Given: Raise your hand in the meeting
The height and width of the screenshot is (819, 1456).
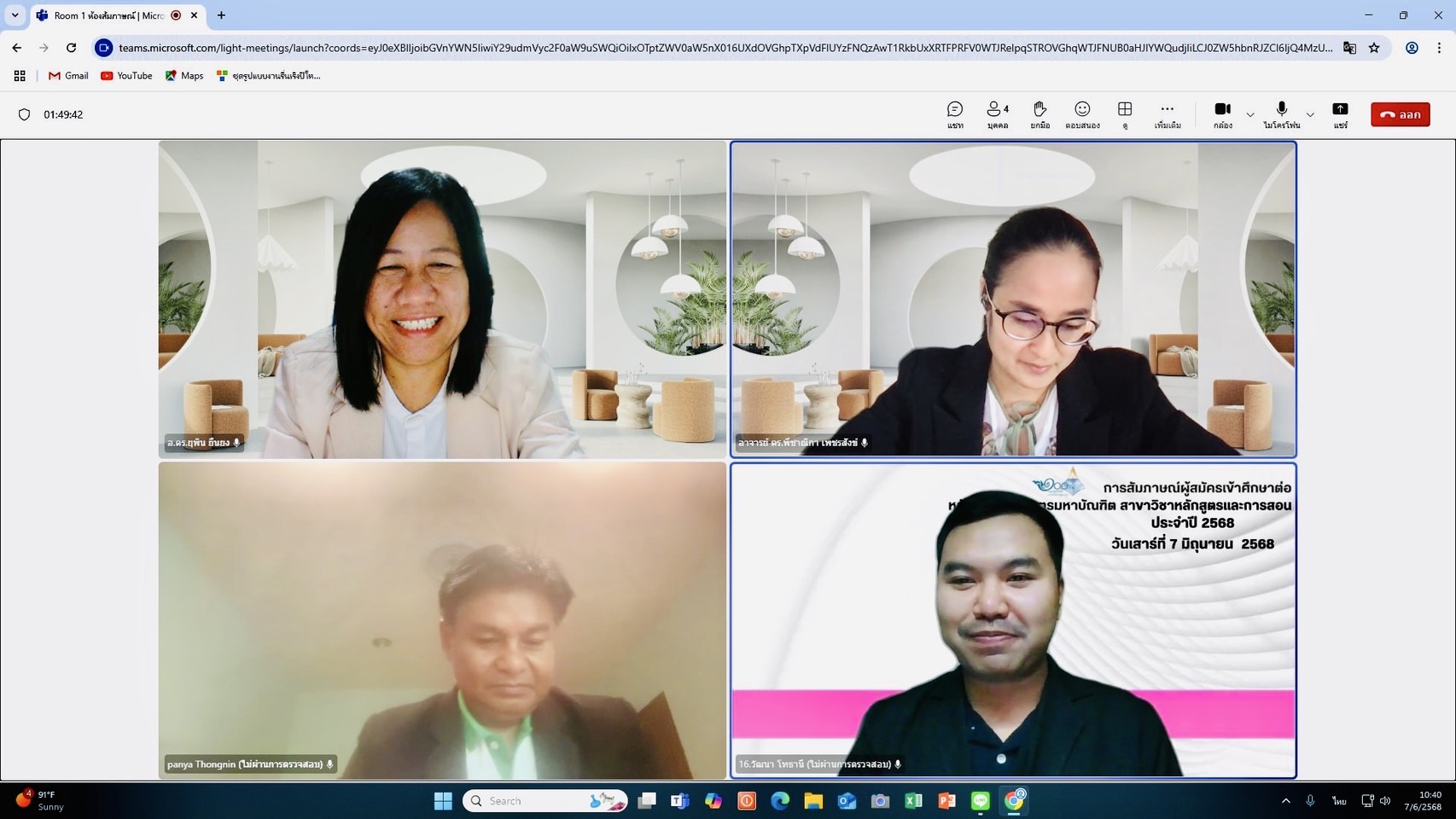Looking at the screenshot, I should [x=1040, y=114].
